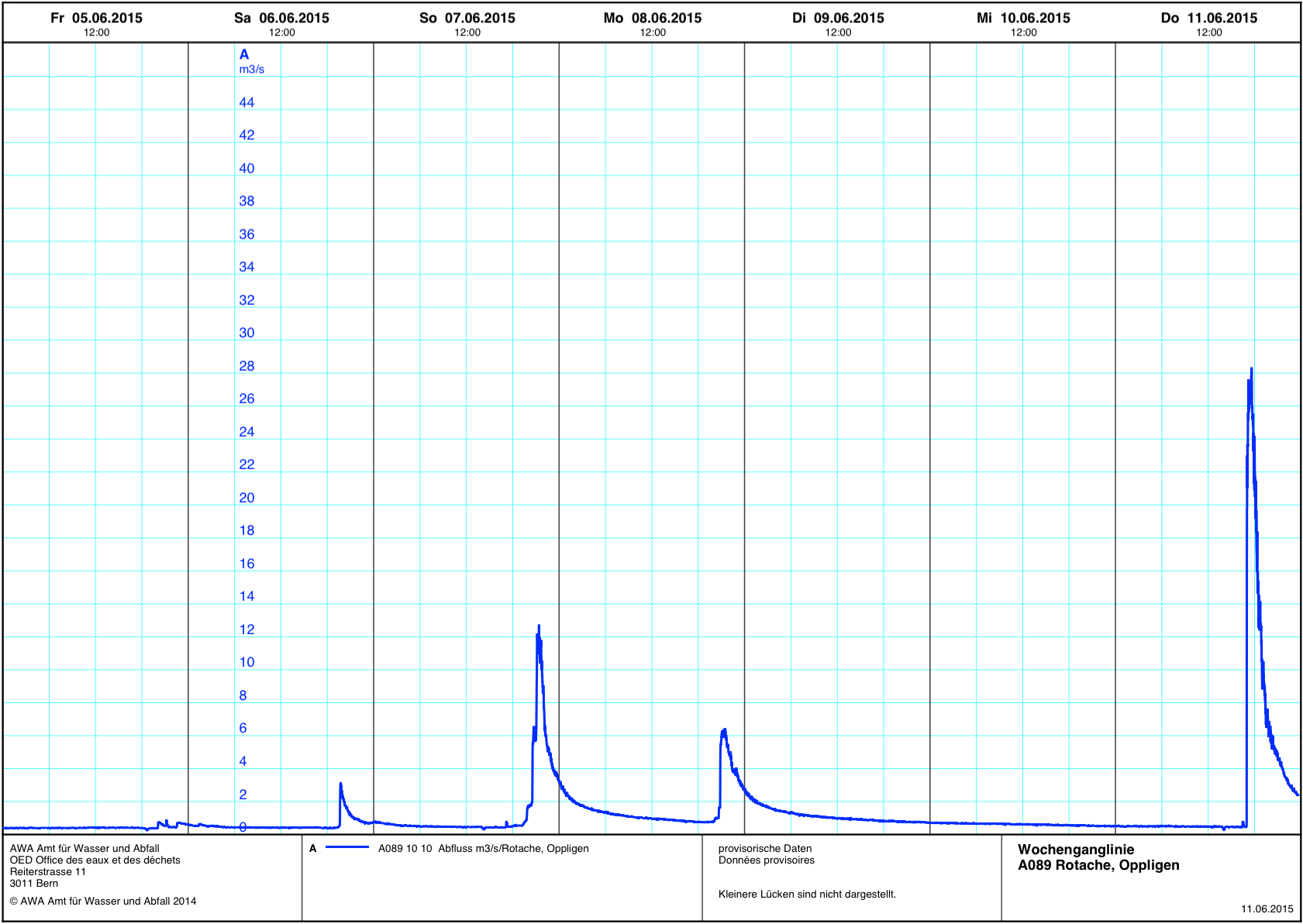Click the 28 value on the y-axis
1303x924 pixels.
click(246, 366)
